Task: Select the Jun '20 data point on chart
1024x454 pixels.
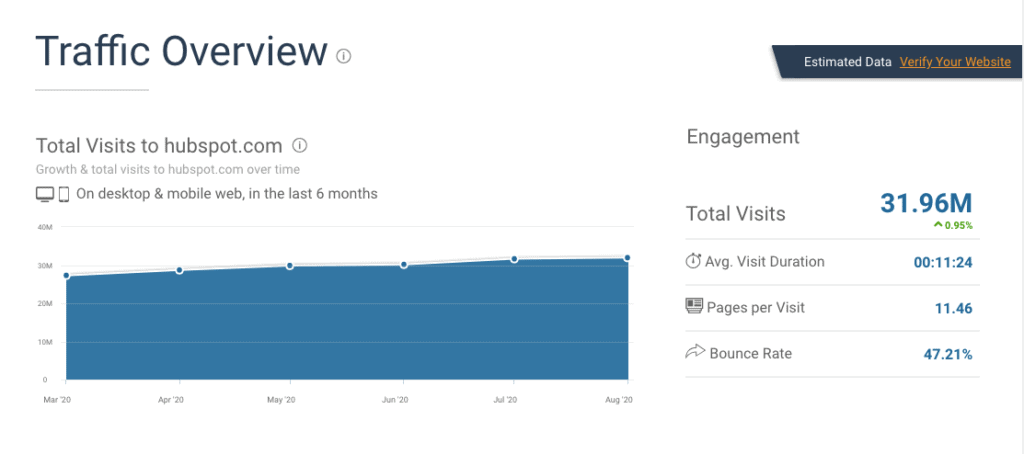Action: (x=404, y=265)
